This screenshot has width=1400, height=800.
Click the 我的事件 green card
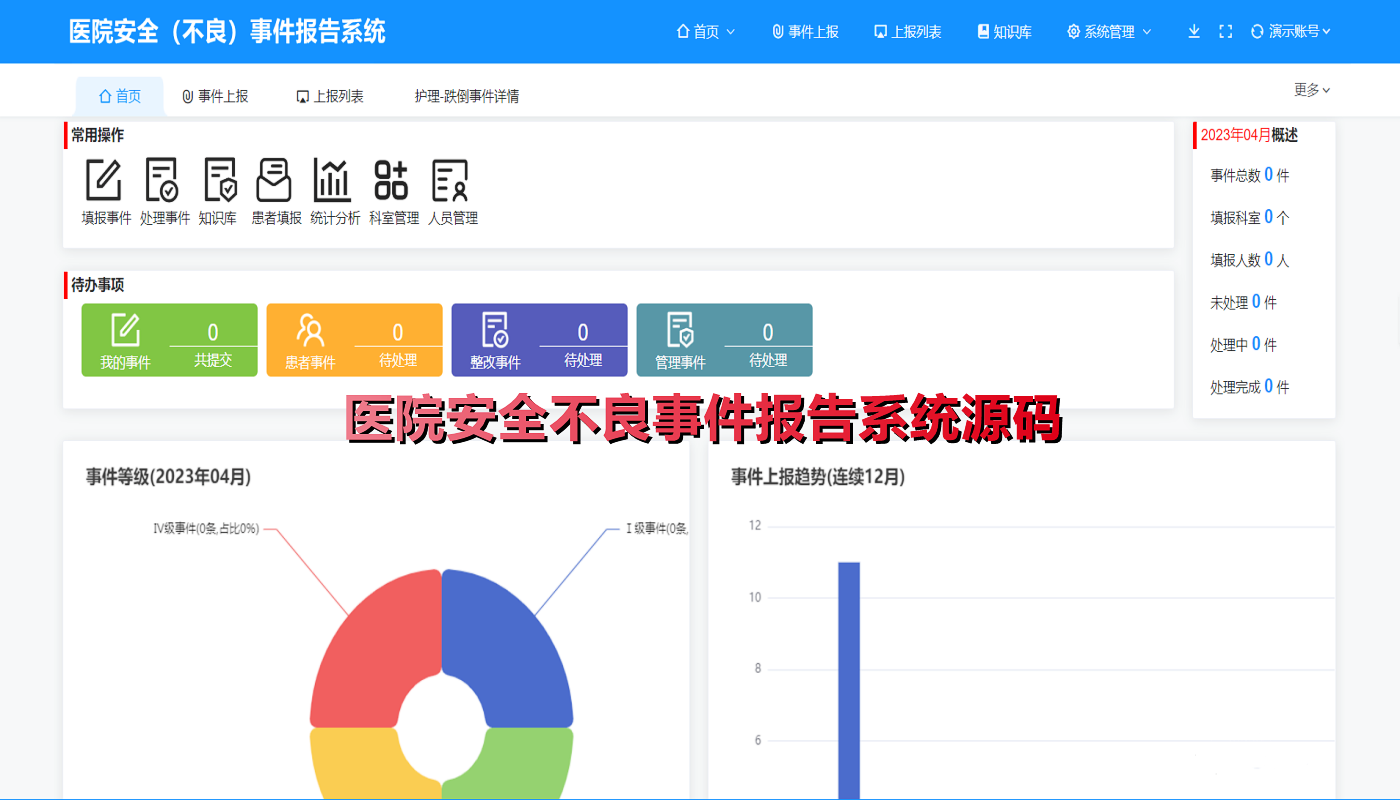click(169, 340)
